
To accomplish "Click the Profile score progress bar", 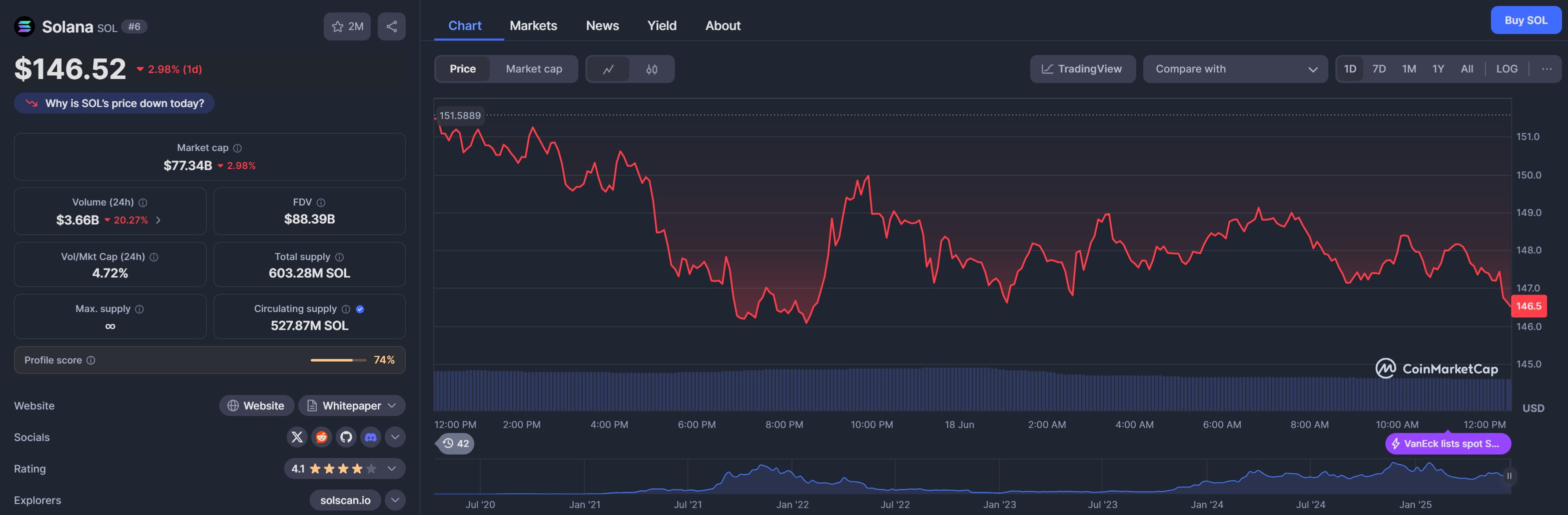I will (x=338, y=360).
